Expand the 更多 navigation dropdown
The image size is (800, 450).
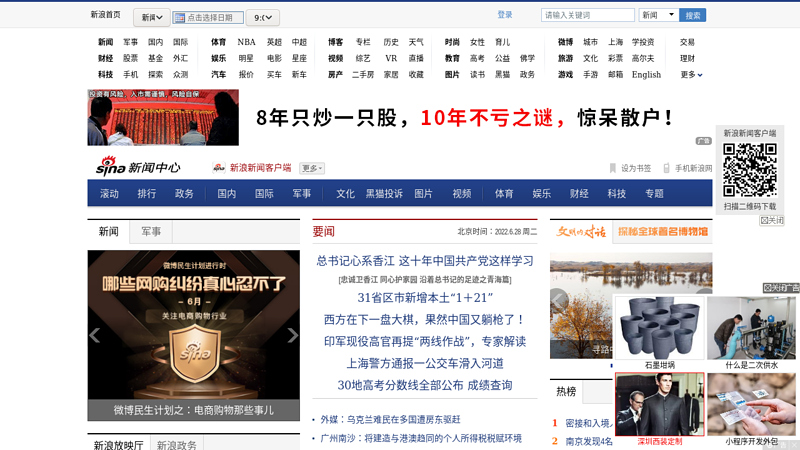coord(691,74)
